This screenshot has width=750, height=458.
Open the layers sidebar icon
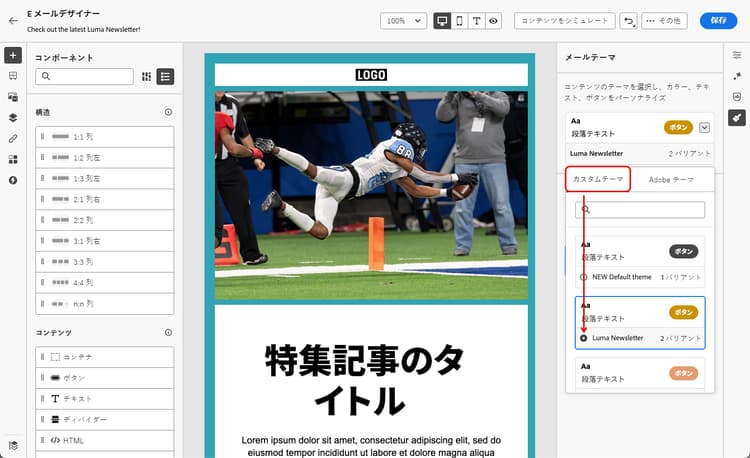[x=13, y=118]
